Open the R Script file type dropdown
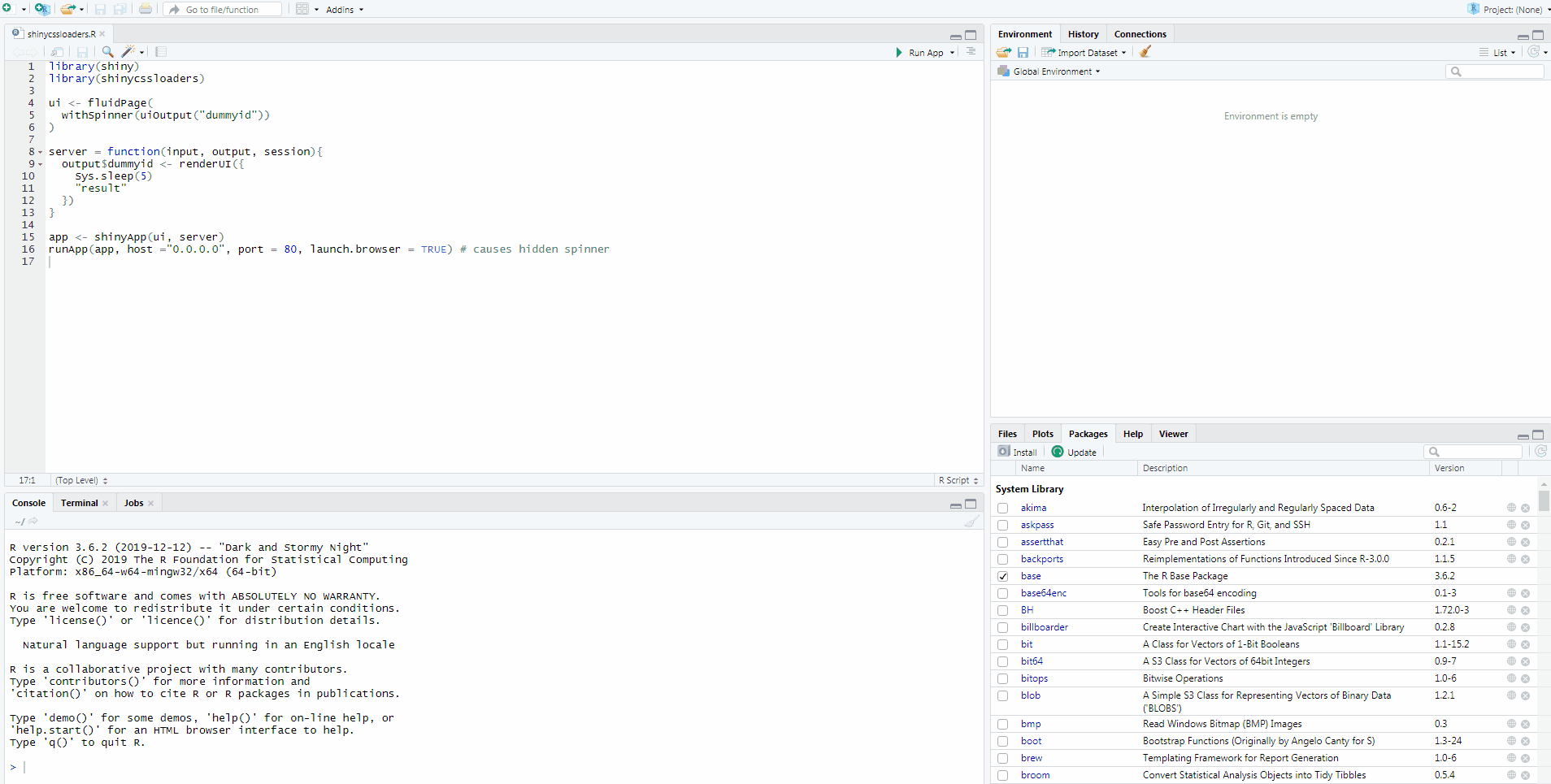The image size is (1551, 784). click(957, 480)
